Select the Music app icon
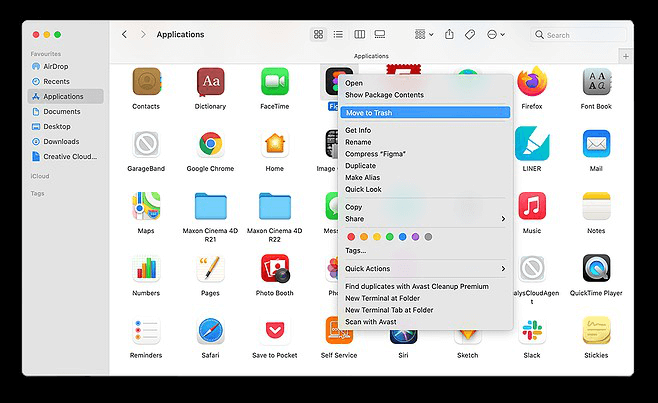This screenshot has height=403, width=658. pyautogui.click(x=532, y=206)
